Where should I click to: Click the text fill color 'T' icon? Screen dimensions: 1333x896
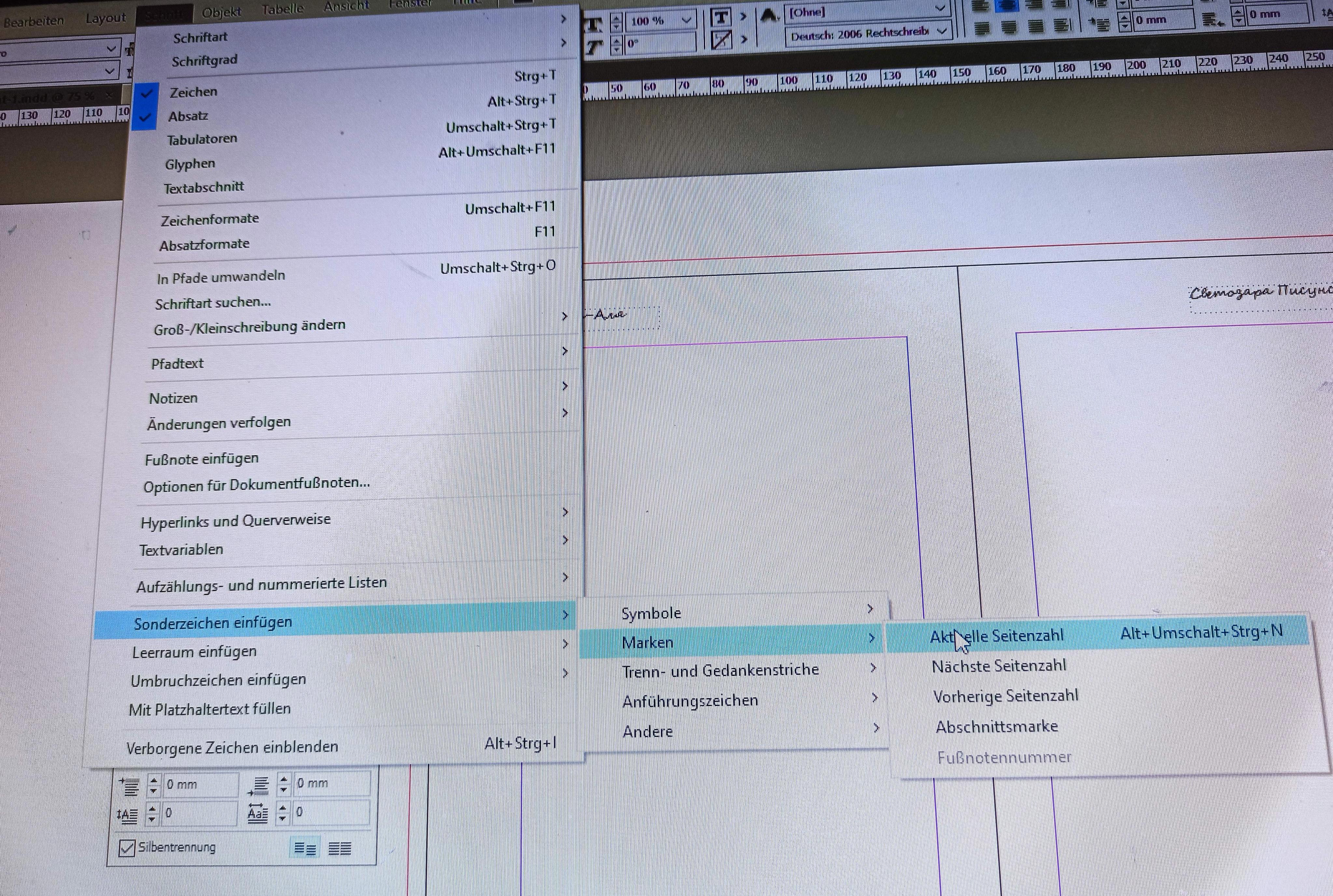pos(721,18)
